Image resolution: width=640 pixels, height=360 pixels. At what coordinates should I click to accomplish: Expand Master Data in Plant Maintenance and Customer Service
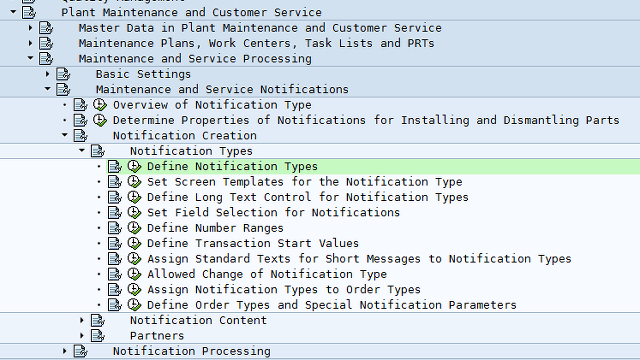point(31,28)
